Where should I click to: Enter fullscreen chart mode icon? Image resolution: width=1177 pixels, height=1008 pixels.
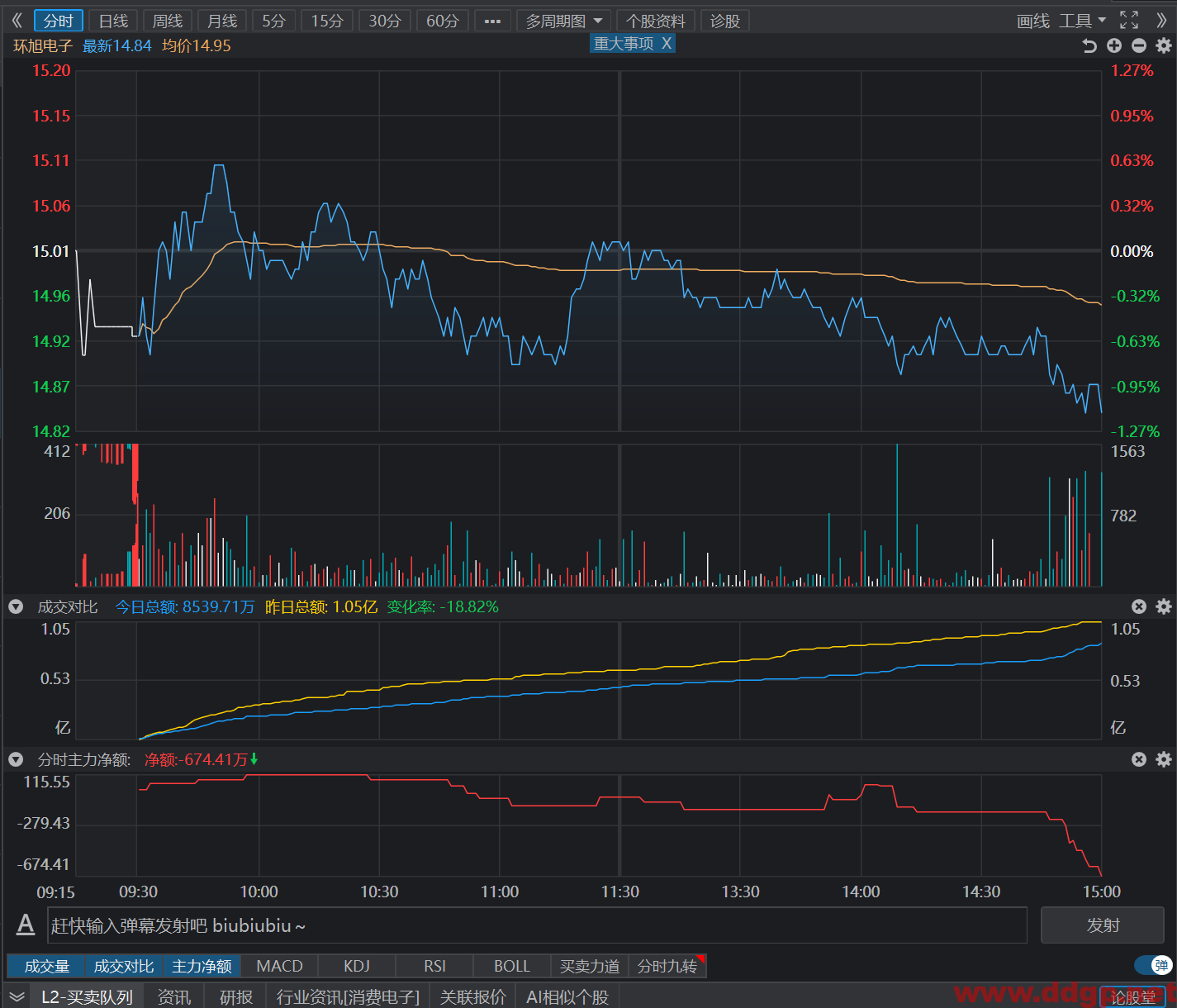(x=1129, y=21)
